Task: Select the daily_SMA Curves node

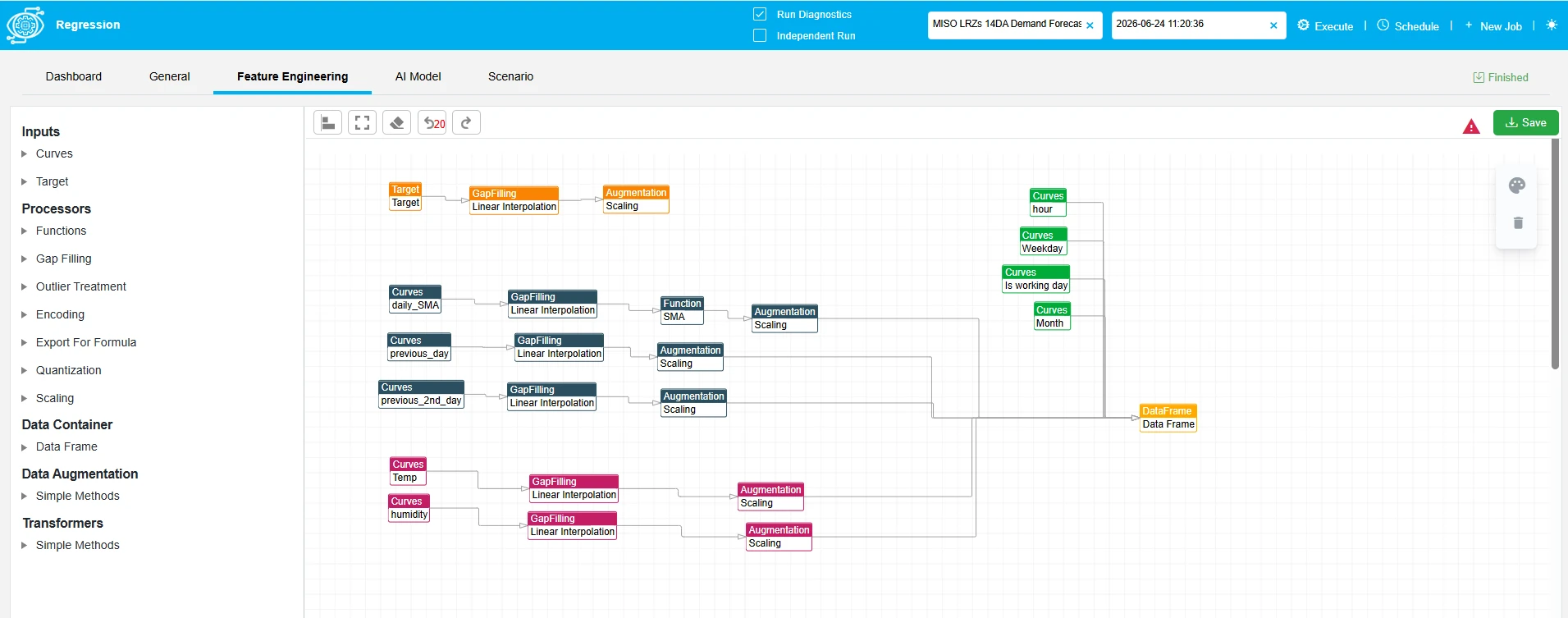Action: [415, 299]
